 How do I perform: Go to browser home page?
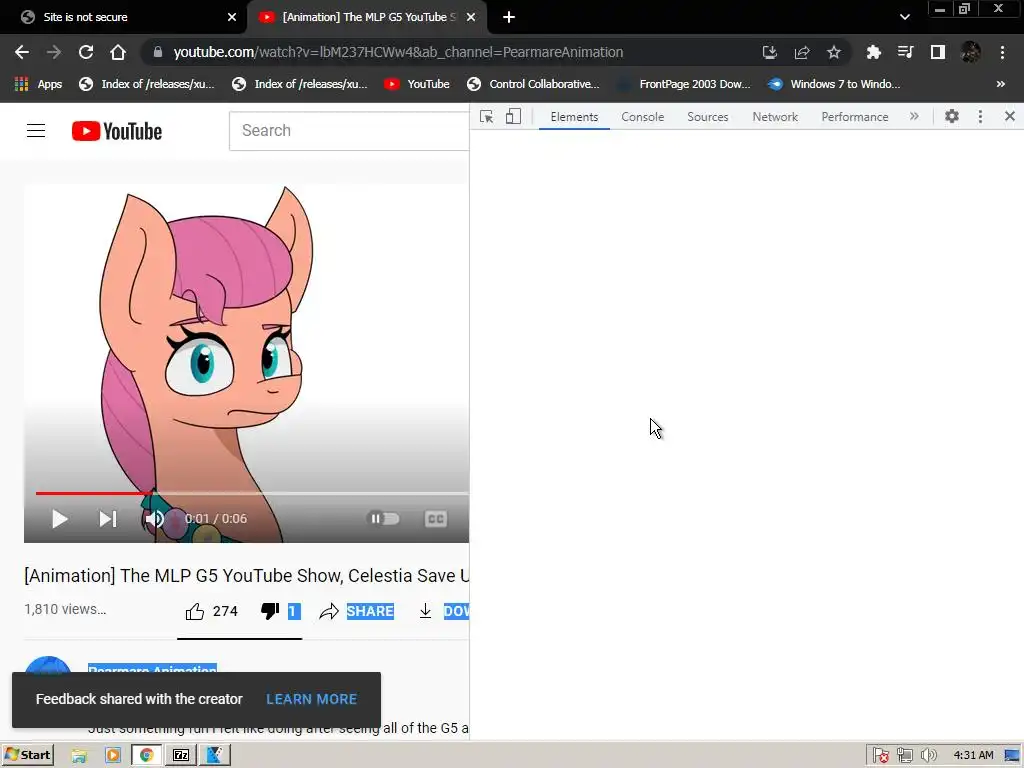click(118, 52)
